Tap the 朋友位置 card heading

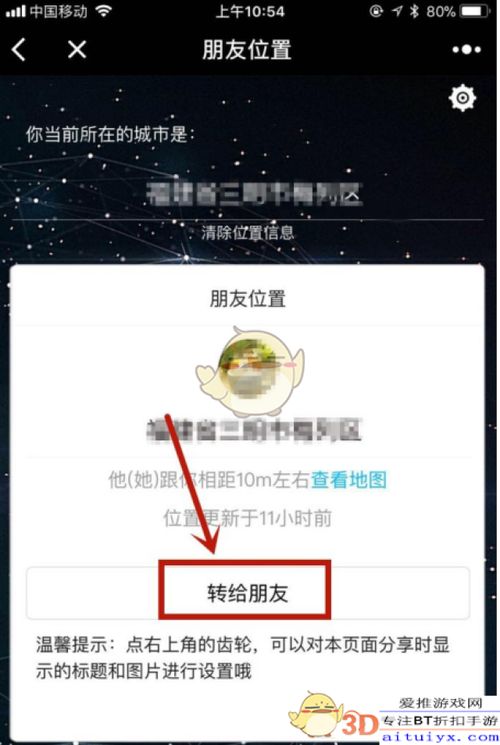pos(248,299)
